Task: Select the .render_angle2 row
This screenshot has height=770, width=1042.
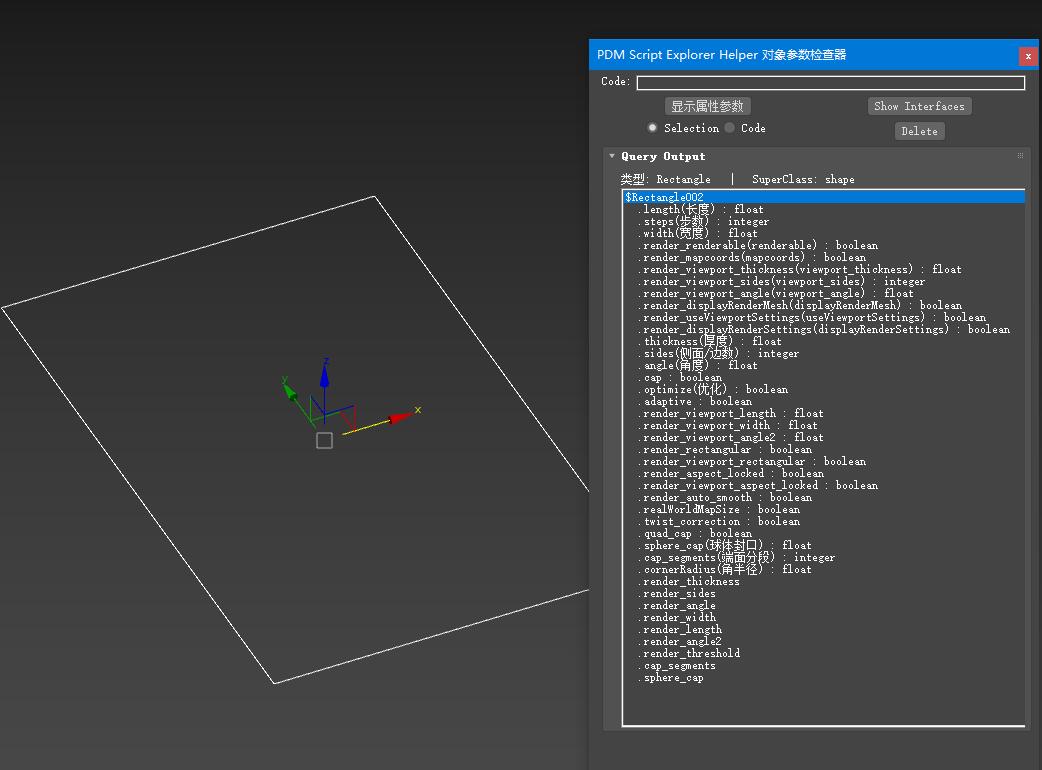Action: point(823,641)
